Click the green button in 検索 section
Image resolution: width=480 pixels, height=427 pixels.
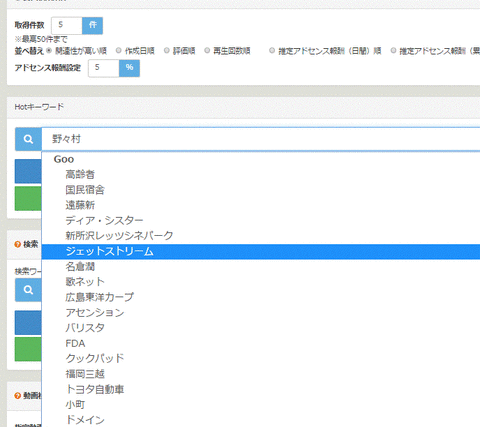click(x=28, y=349)
